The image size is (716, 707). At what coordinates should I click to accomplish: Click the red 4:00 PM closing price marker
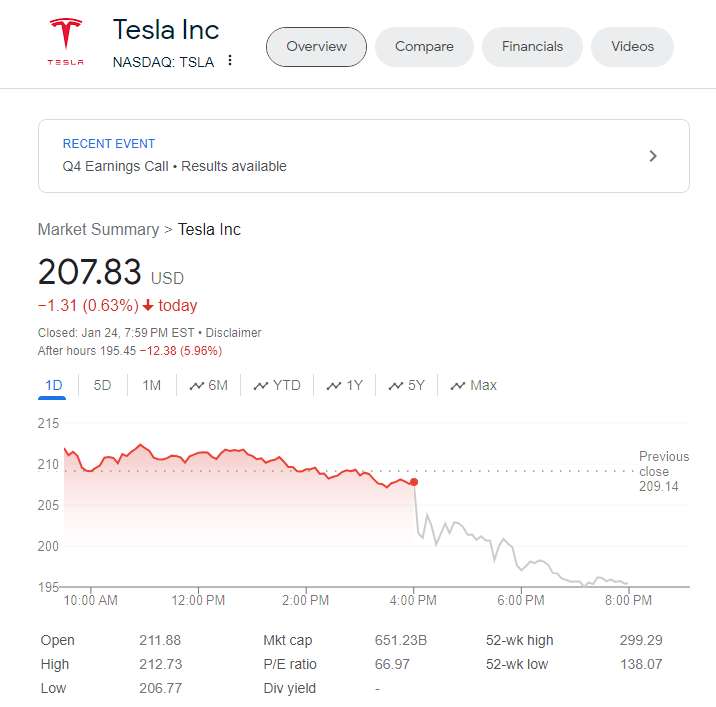tap(414, 482)
